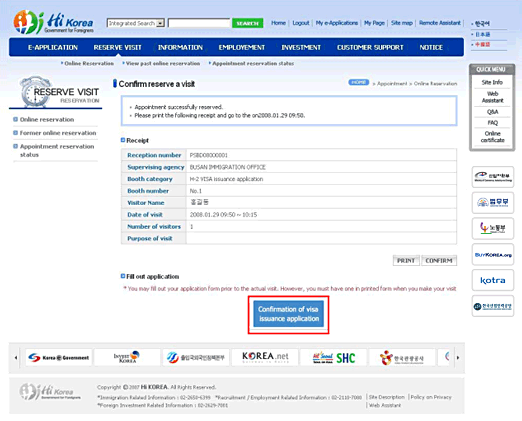Switch language to Korean (한국어)

pyautogui.click(x=482, y=24)
